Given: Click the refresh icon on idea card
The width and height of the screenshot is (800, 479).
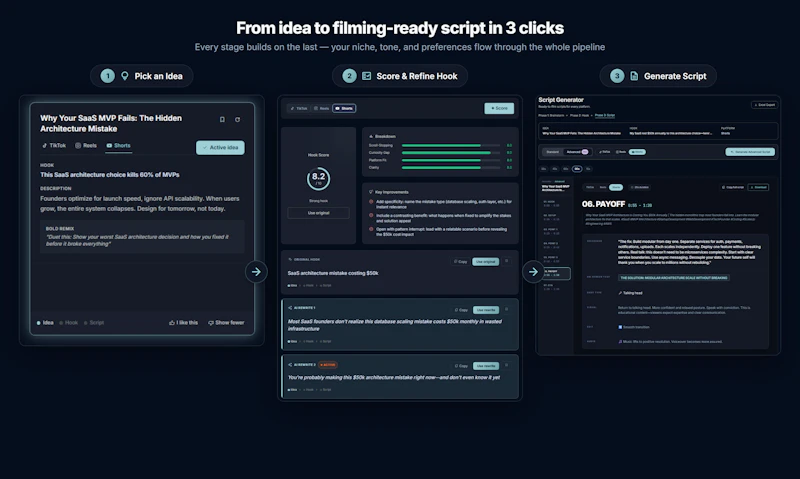Looking at the screenshot, I should coord(237,119).
